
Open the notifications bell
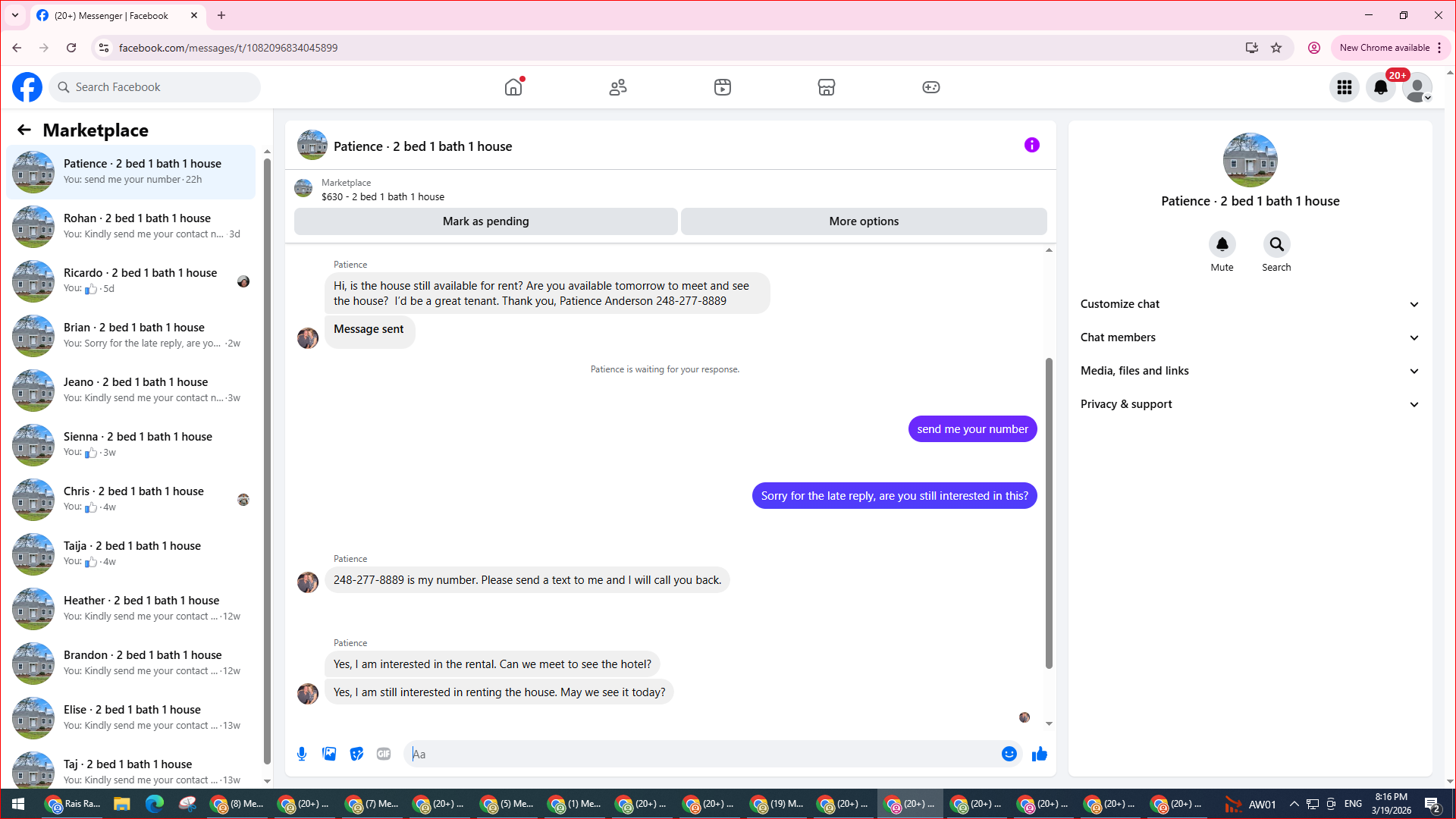(1380, 87)
